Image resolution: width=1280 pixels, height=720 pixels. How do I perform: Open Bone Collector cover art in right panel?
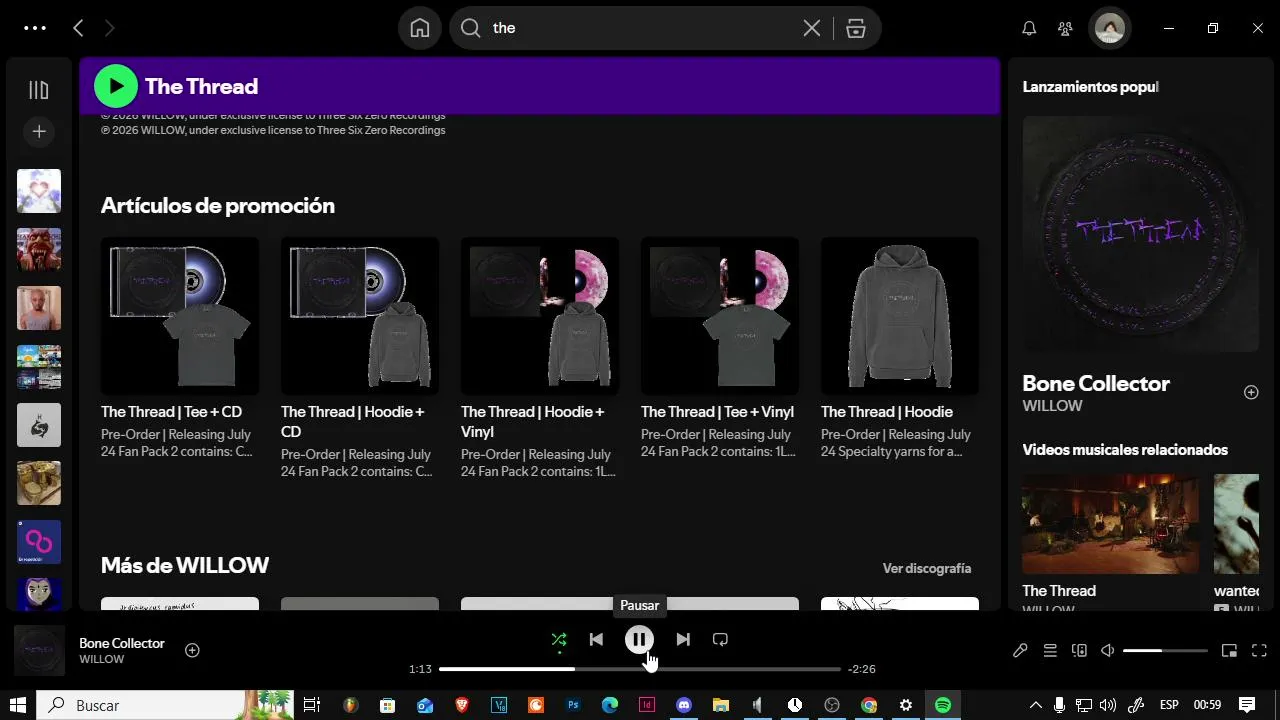[x=1141, y=234]
